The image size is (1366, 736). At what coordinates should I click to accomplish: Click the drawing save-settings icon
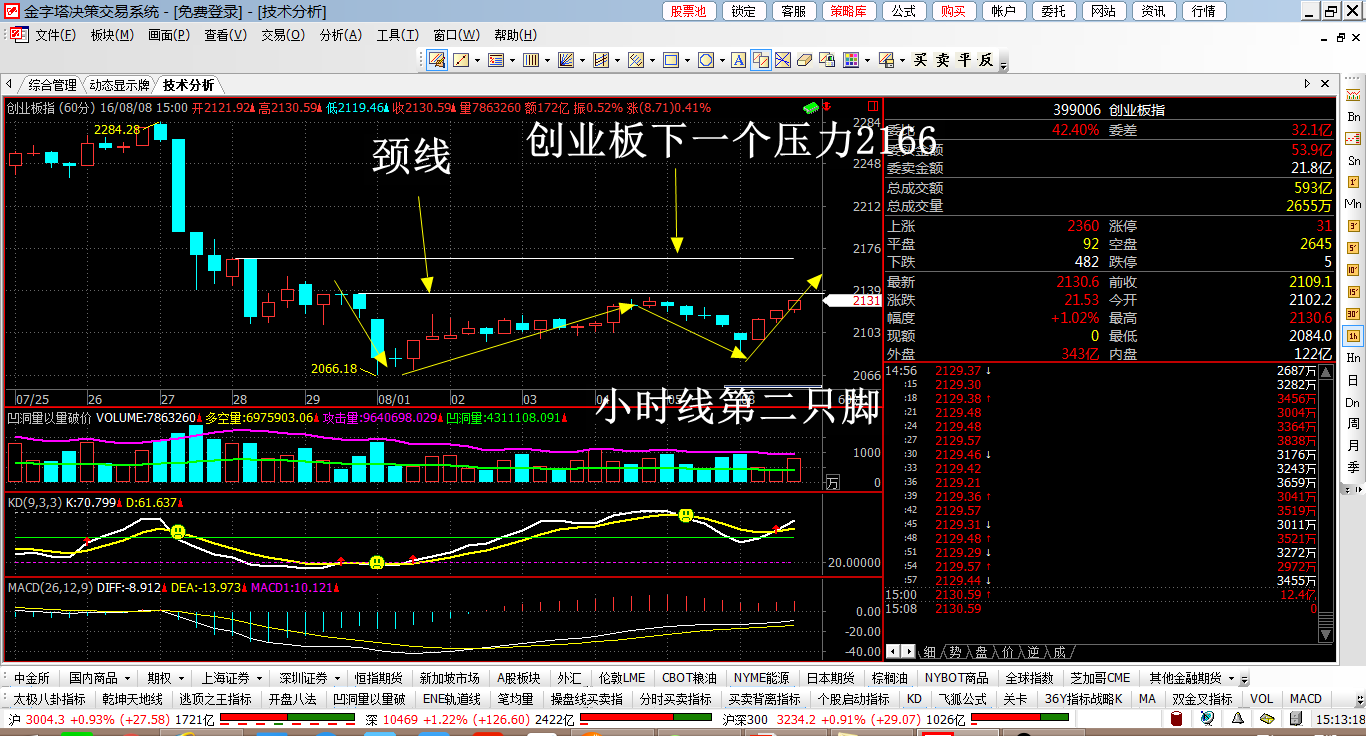click(x=886, y=60)
